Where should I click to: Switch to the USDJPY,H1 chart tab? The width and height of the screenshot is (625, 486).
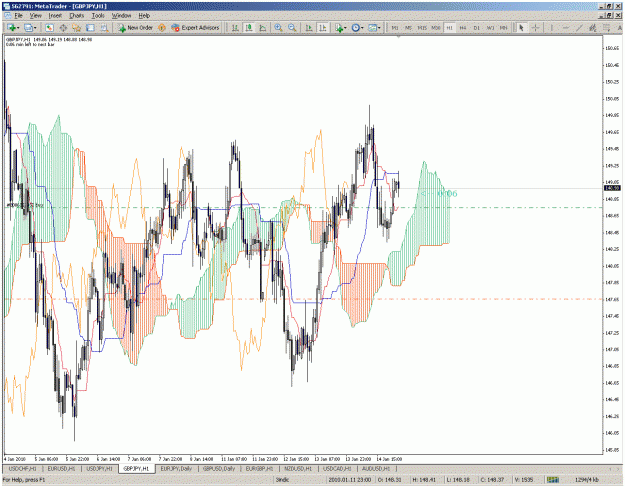[99, 469]
